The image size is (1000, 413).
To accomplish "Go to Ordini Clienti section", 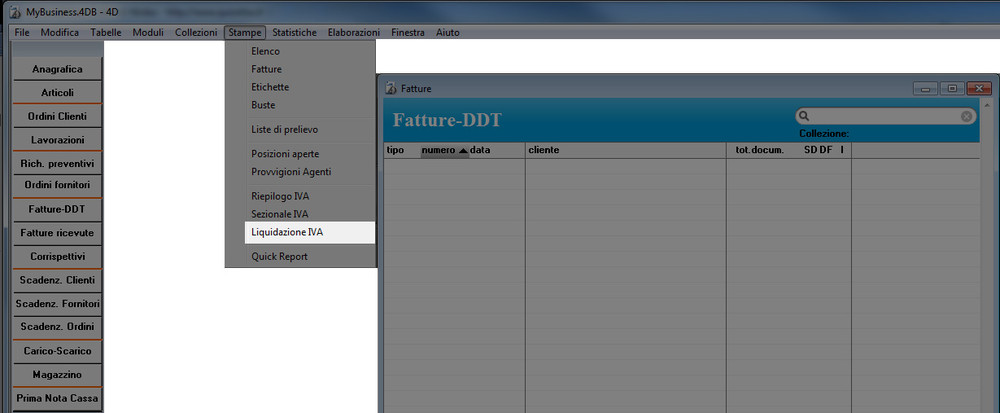I will click(57, 116).
